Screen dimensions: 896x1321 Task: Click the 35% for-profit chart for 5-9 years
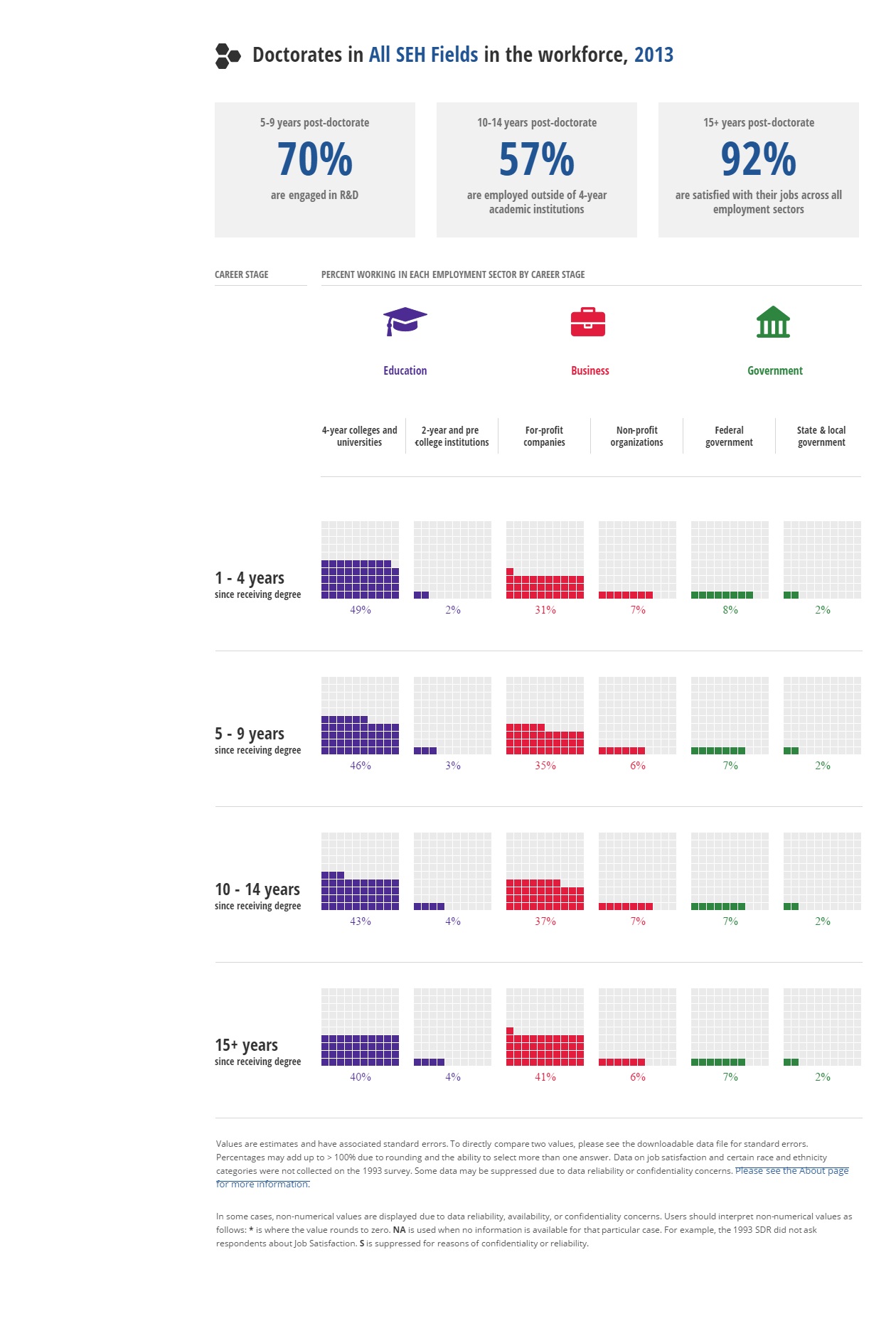(x=545, y=715)
